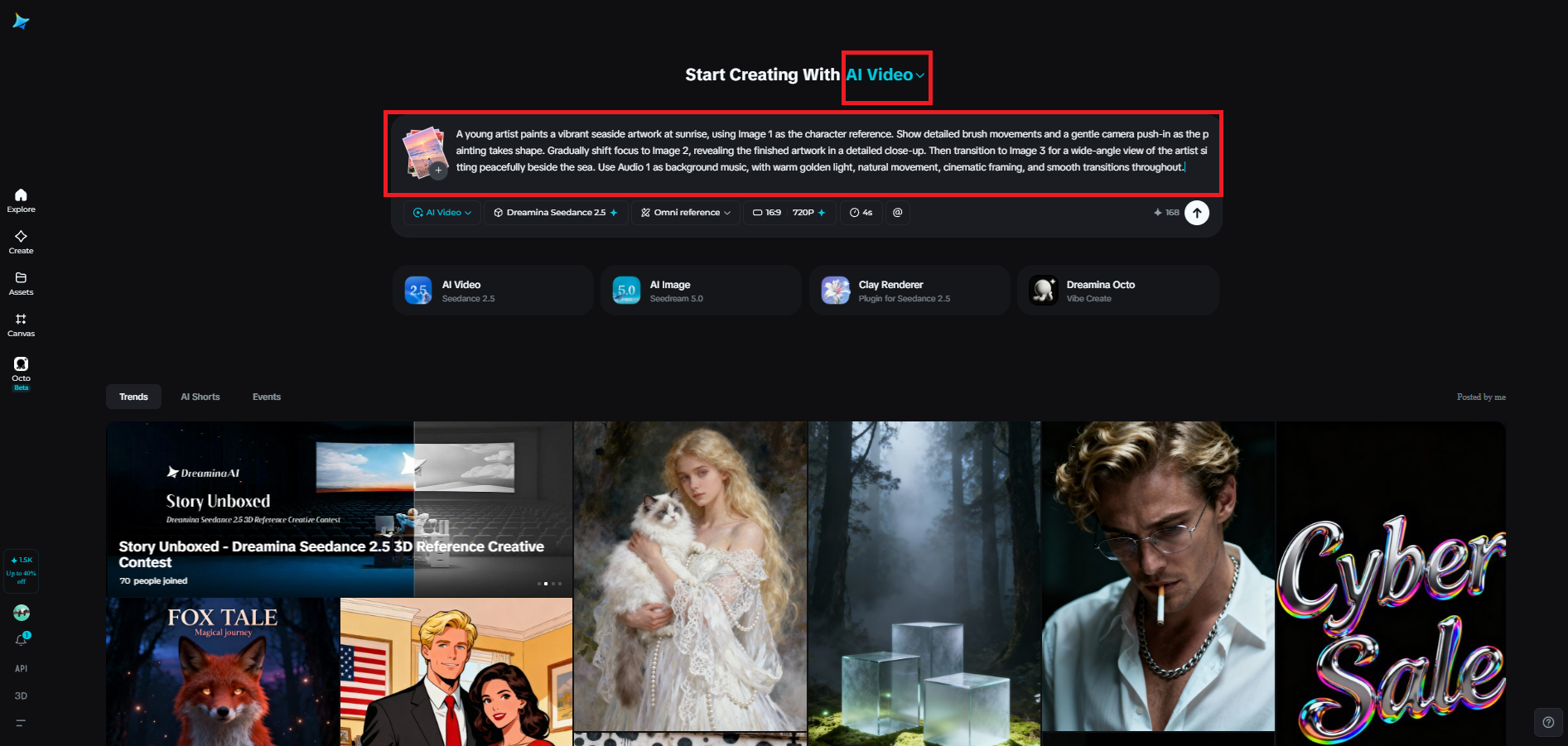Choose model from Dreamina Seedance 2.5 selector

(556, 213)
